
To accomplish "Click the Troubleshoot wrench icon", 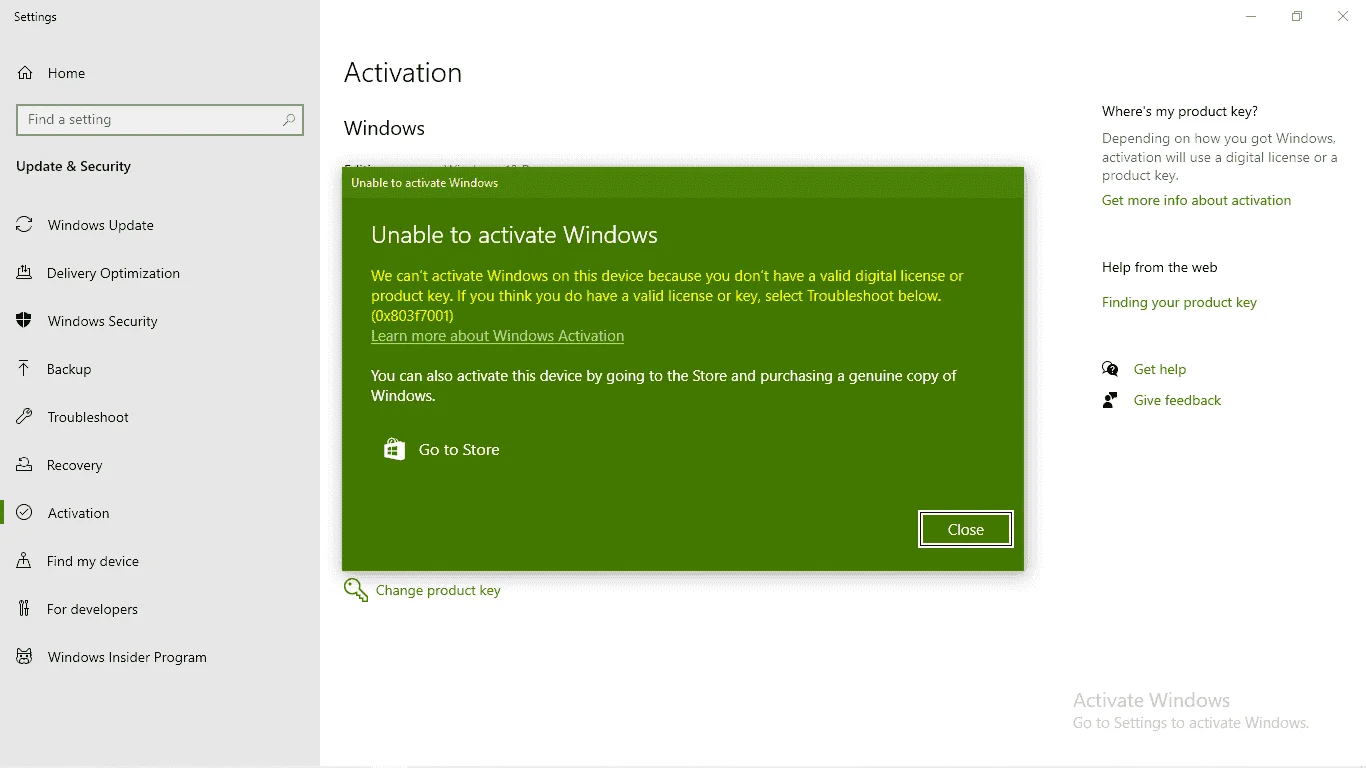I will tap(24, 417).
